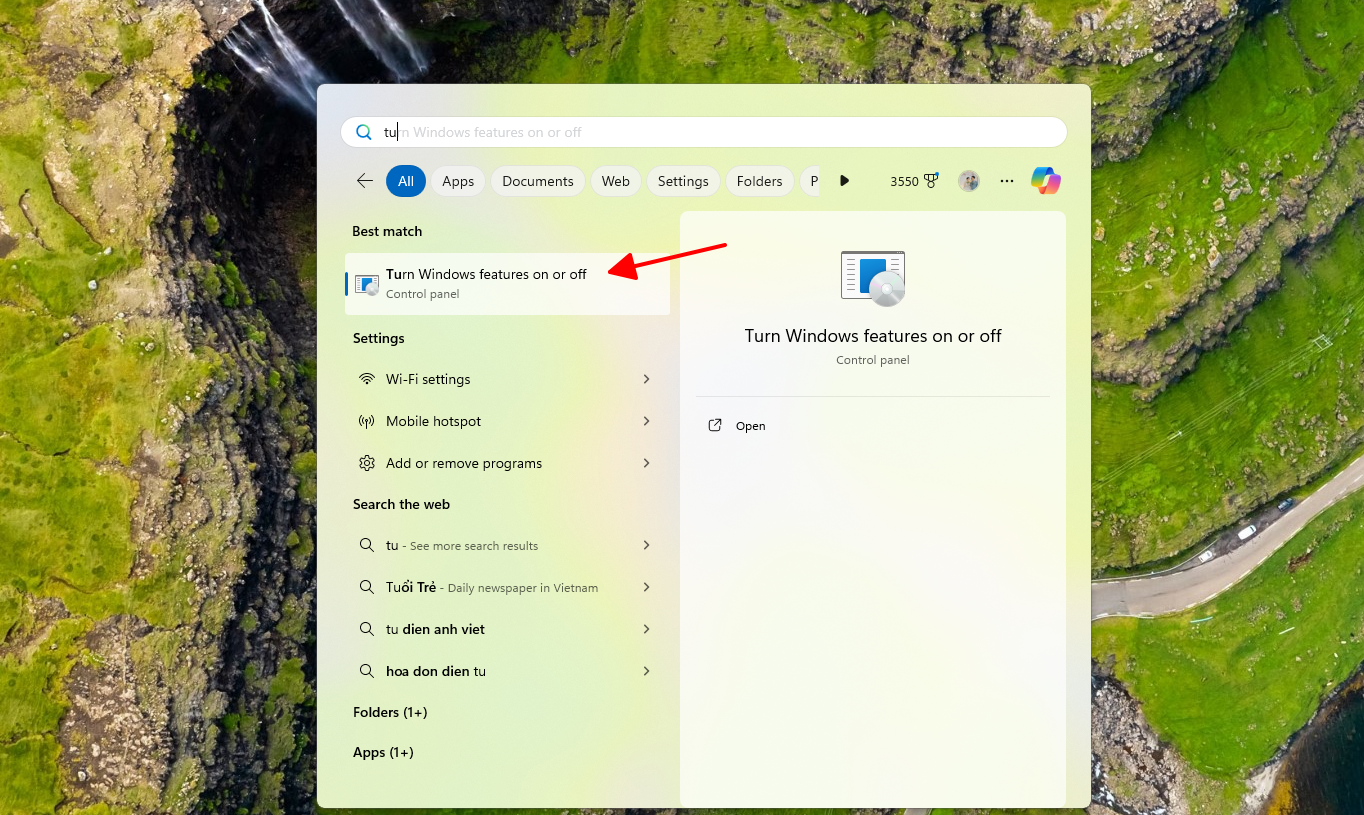The height and width of the screenshot is (815, 1364).
Task: Open the user profile avatar
Action: 968,181
